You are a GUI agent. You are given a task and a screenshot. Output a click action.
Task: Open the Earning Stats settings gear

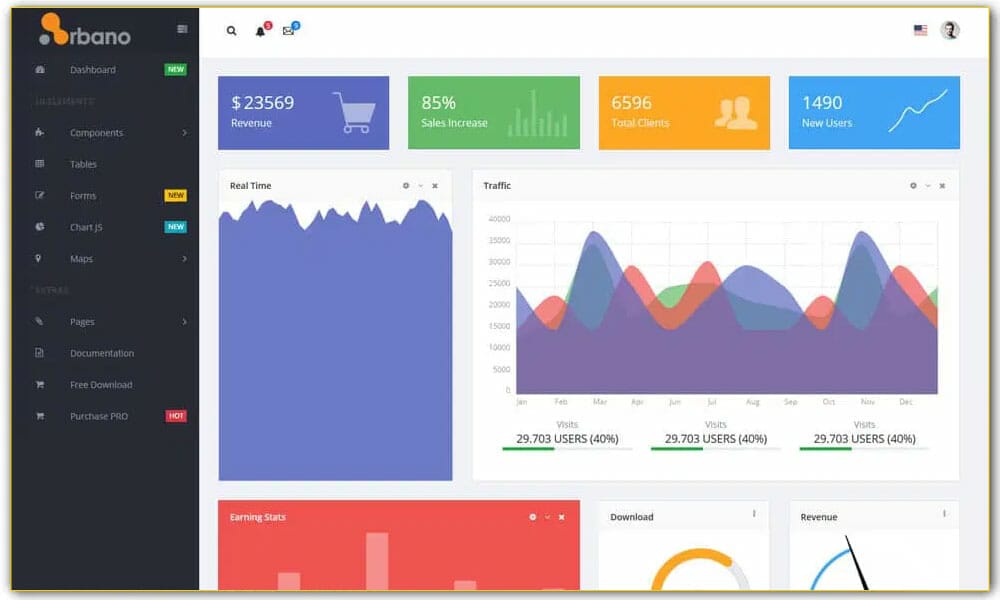531,517
